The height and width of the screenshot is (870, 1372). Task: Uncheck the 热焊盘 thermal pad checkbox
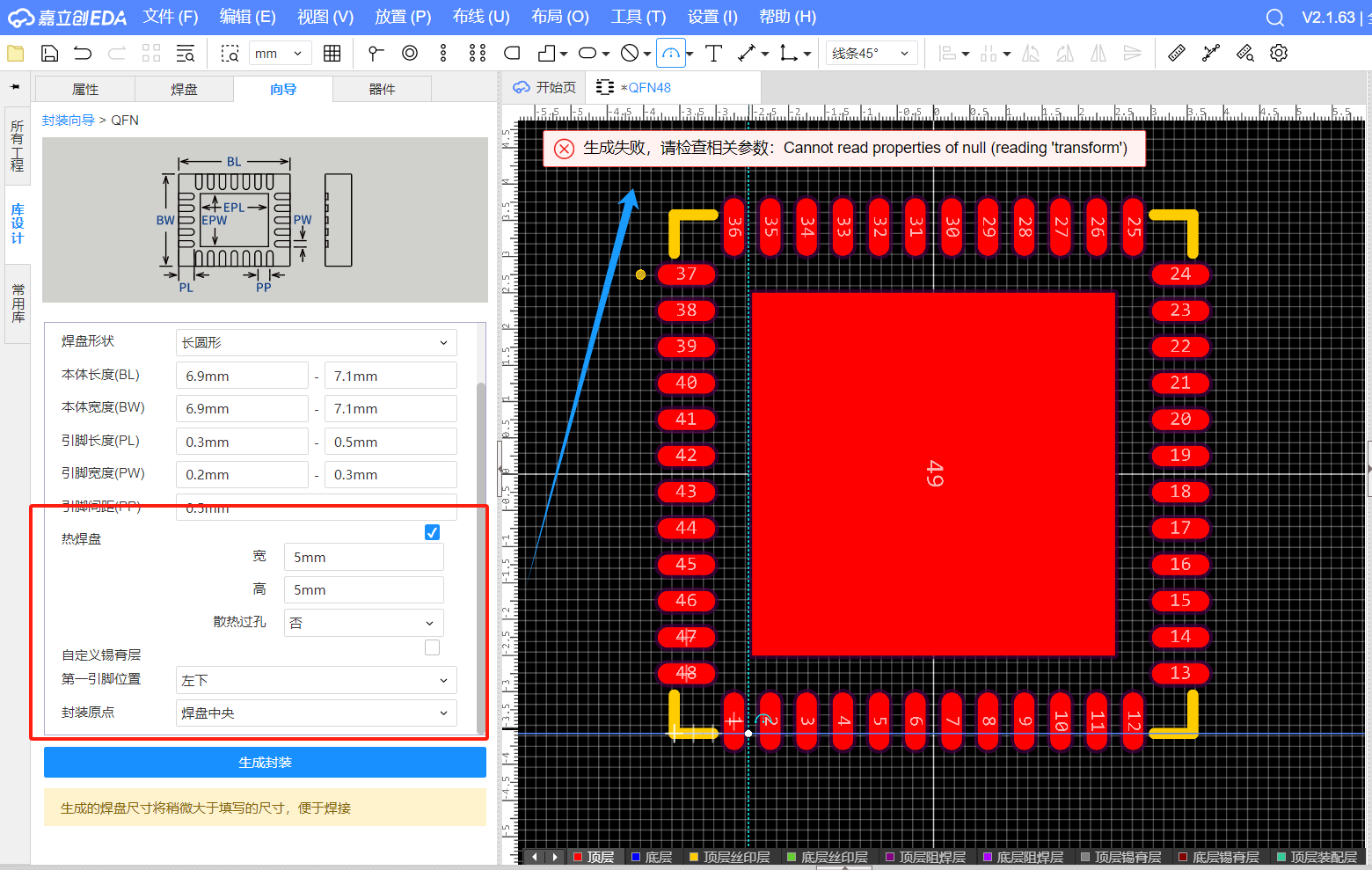pos(432,532)
